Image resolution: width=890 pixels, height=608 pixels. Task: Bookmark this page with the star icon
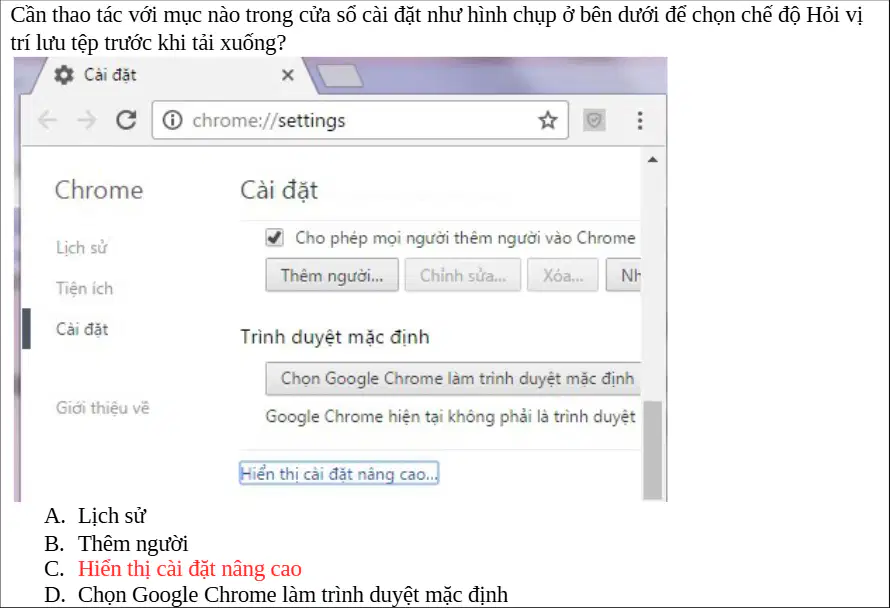tap(548, 120)
